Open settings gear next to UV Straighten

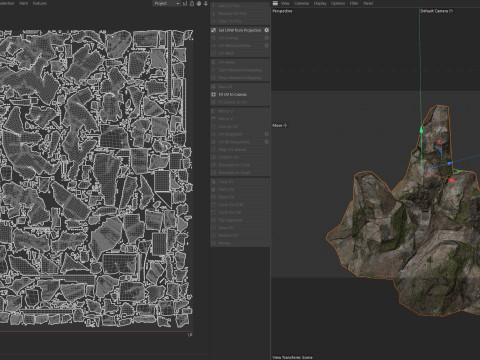tap(266, 134)
